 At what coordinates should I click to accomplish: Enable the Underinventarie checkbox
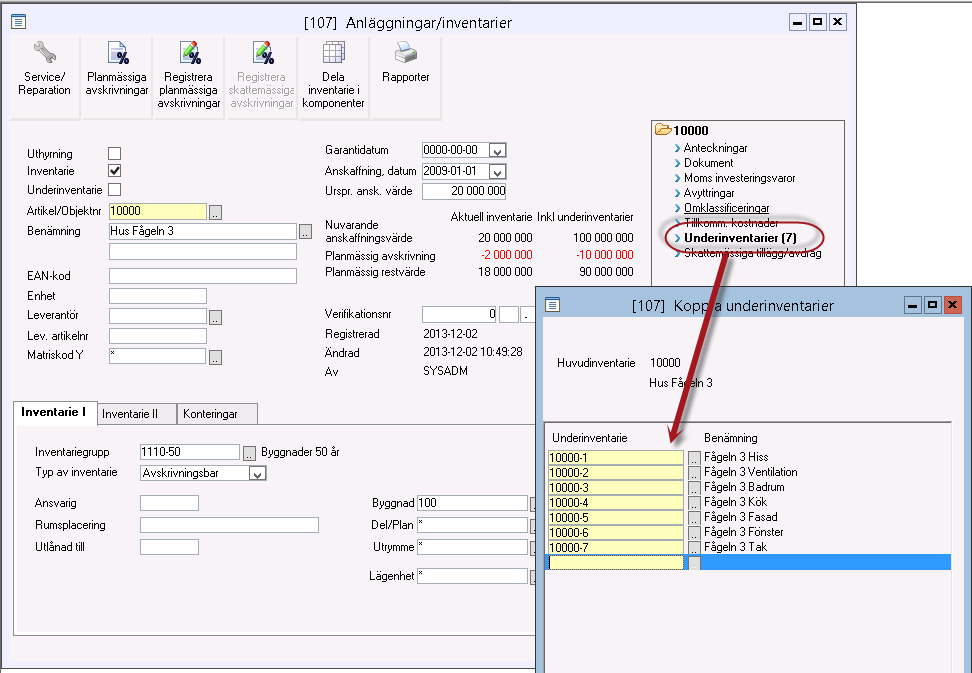pyautogui.click(x=115, y=190)
